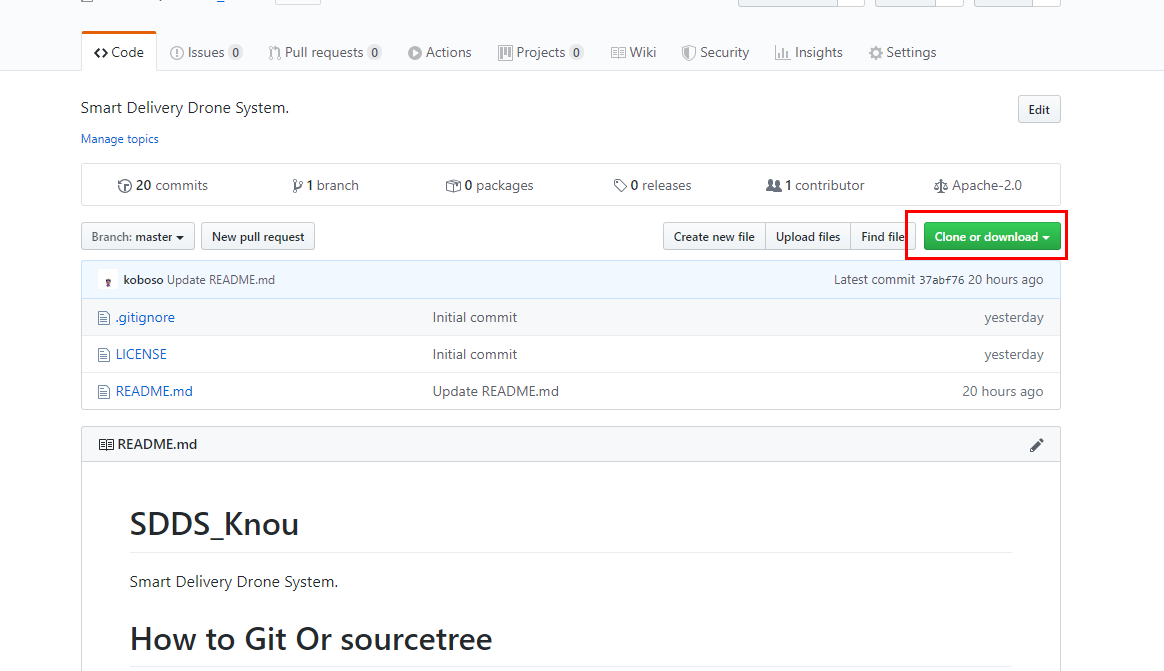Viewport: 1164px width, 671px height.
Task: Click the contributor people icon
Action: (x=774, y=186)
